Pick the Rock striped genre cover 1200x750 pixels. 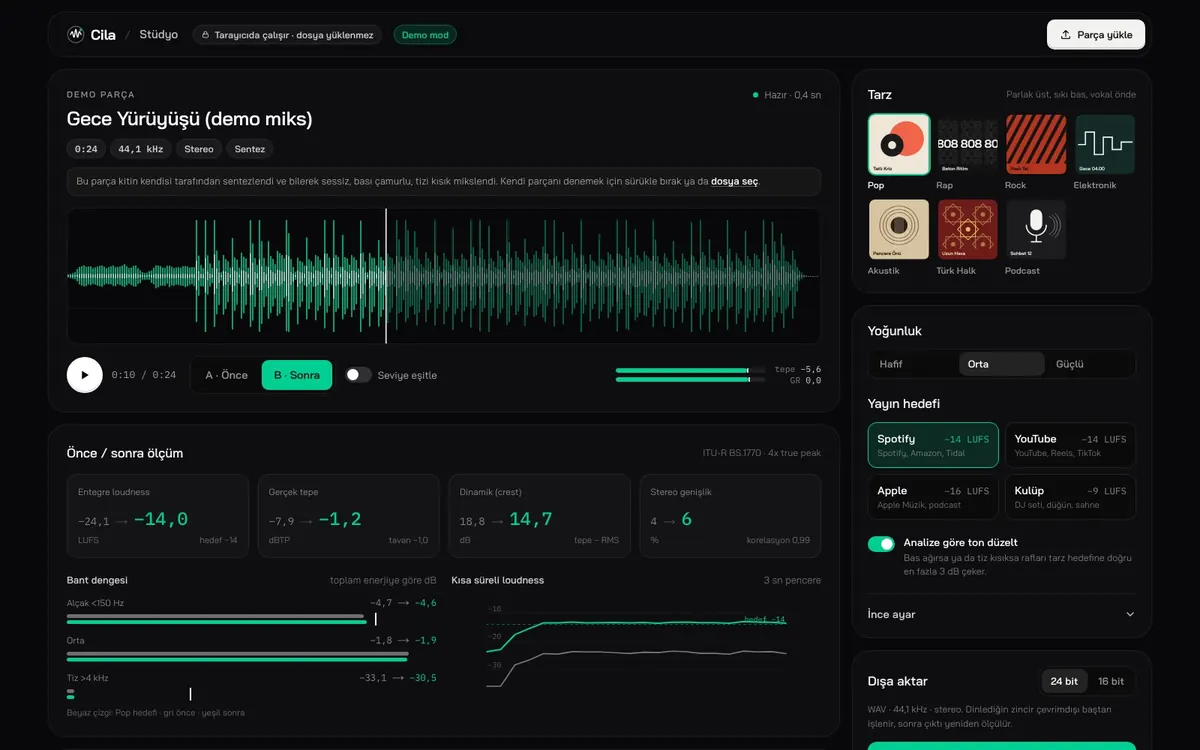[1036, 145]
